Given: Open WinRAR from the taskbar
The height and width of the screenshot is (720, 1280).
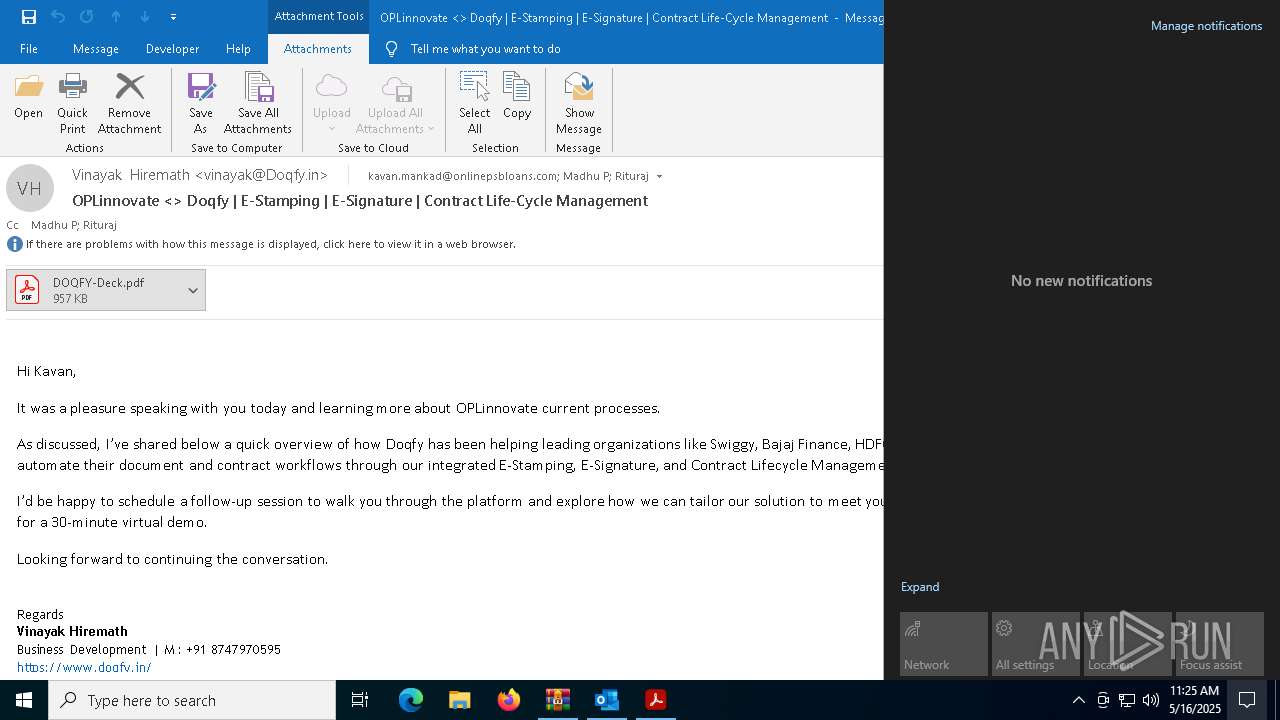Looking at the screenshot, I should [557, 700].
